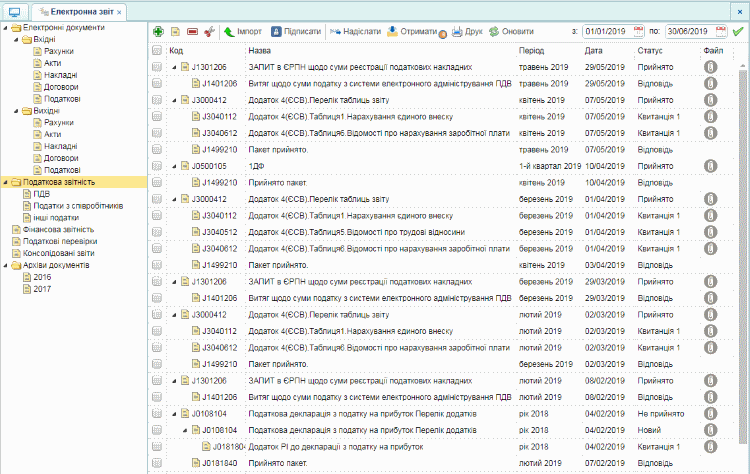Open Консолідовані звіти tree item
The width and height of the screenshot is (750, 474).
(58, 254)
